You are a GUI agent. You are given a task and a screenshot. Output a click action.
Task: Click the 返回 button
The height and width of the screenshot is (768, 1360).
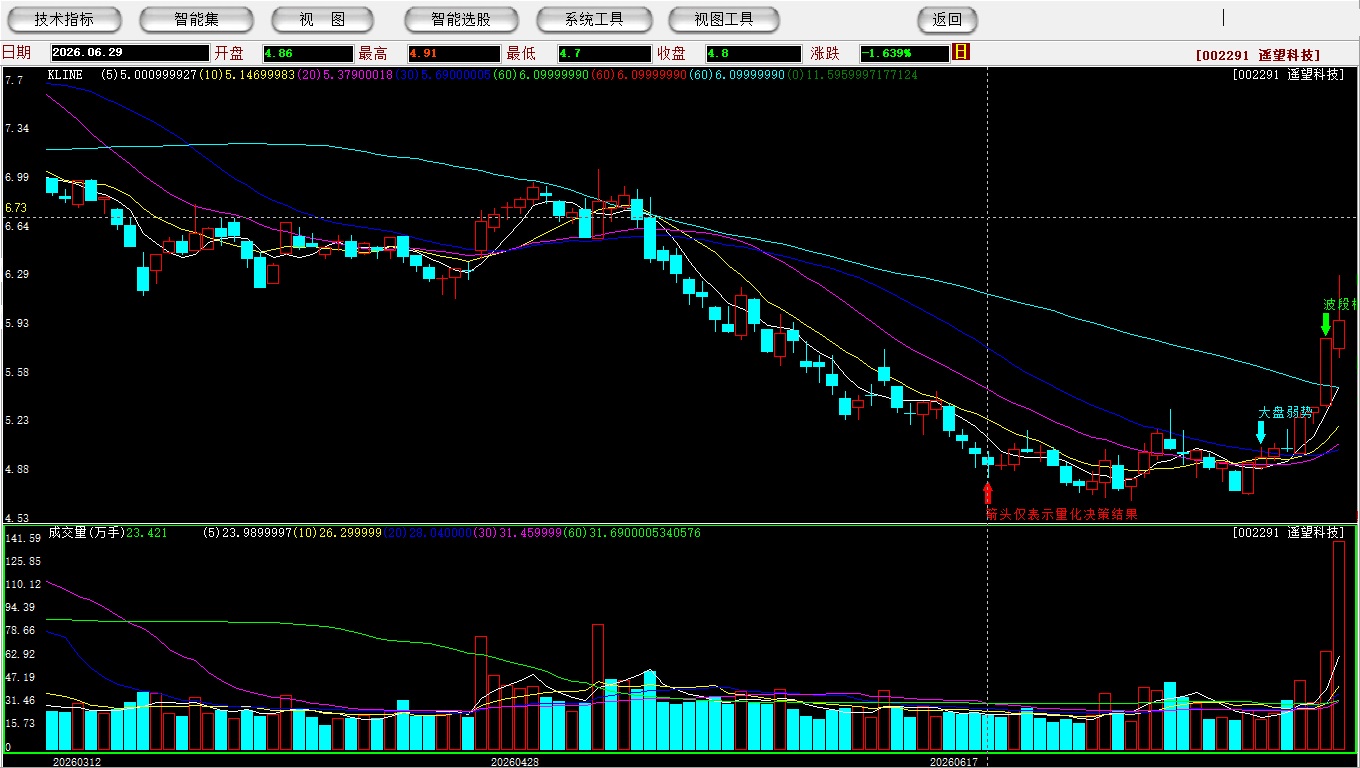pos(947,19)
